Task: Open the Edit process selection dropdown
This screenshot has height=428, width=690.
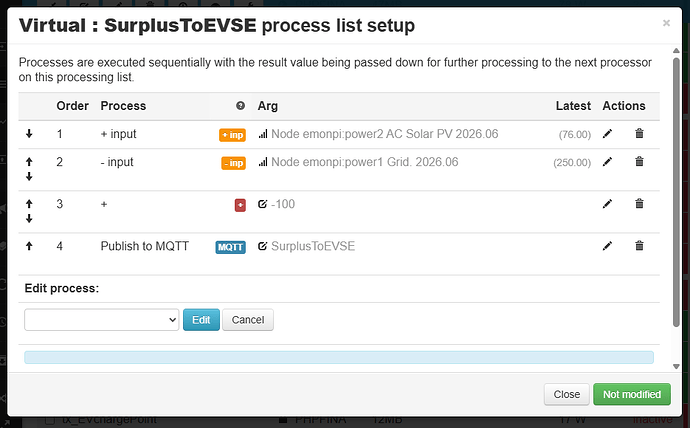Action: (x=102, y=320)
